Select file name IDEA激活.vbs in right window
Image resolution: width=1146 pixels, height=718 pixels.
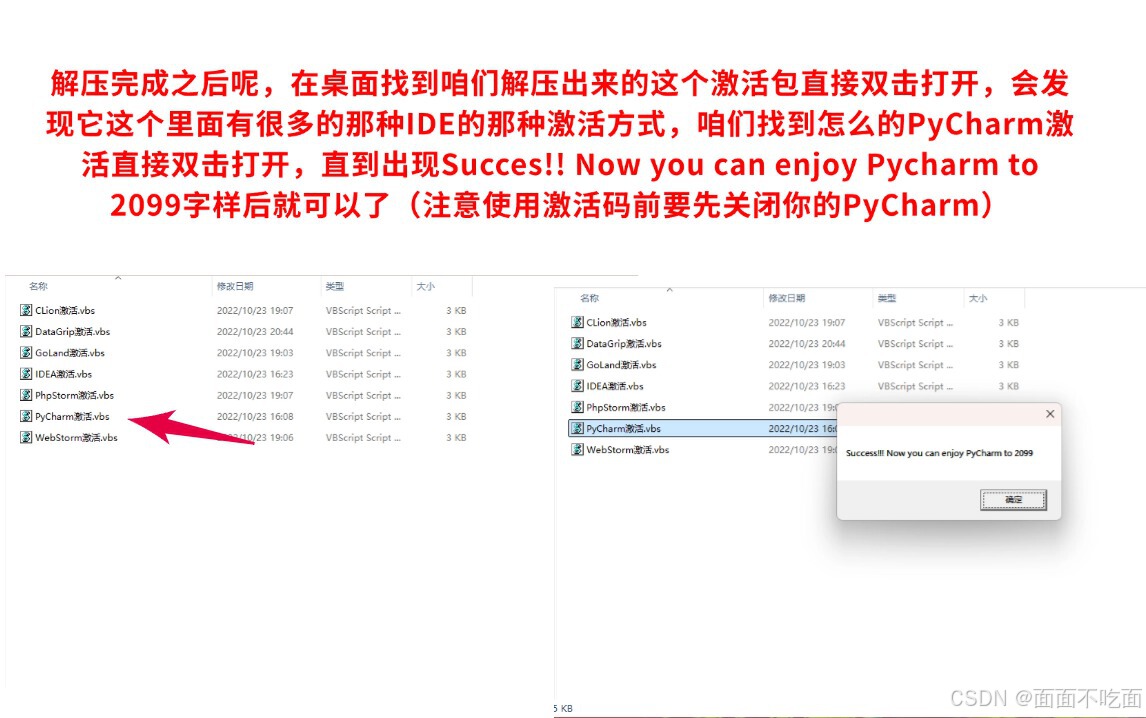point(615,385)
